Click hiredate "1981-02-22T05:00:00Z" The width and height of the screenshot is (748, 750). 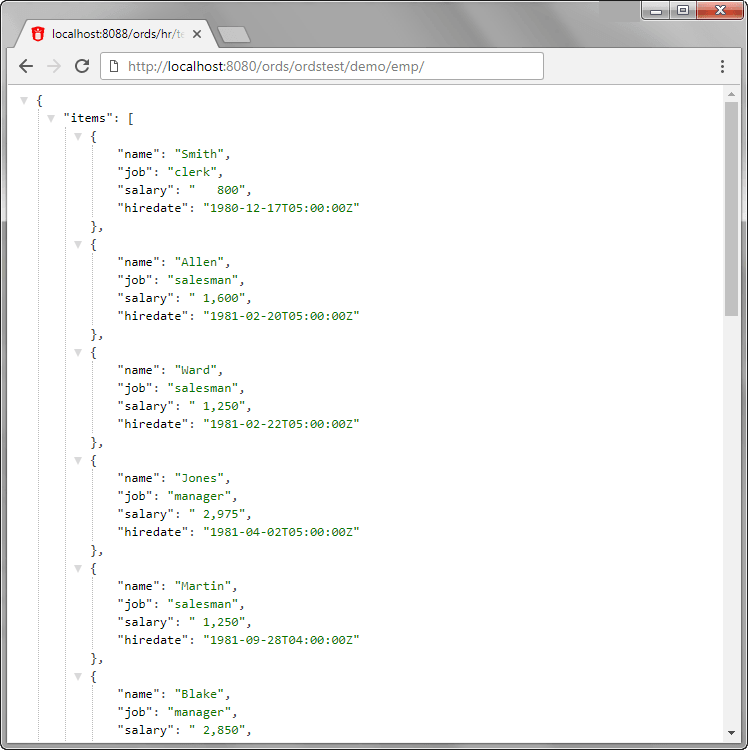(281, 424)
